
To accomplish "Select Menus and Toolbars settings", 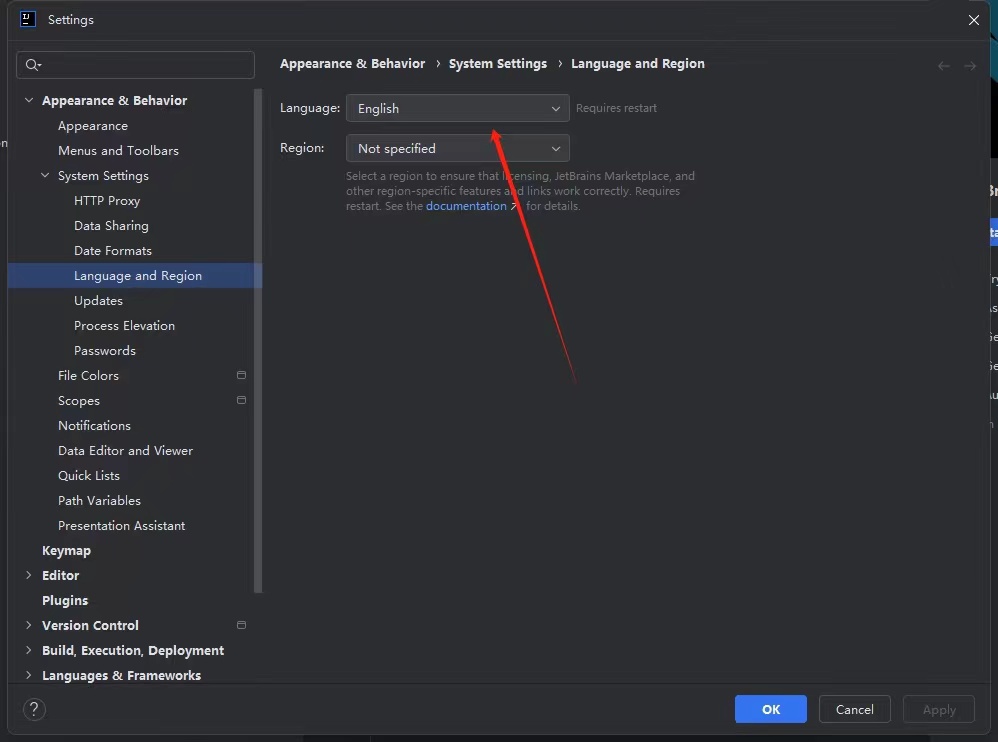I will click(118, 151).
